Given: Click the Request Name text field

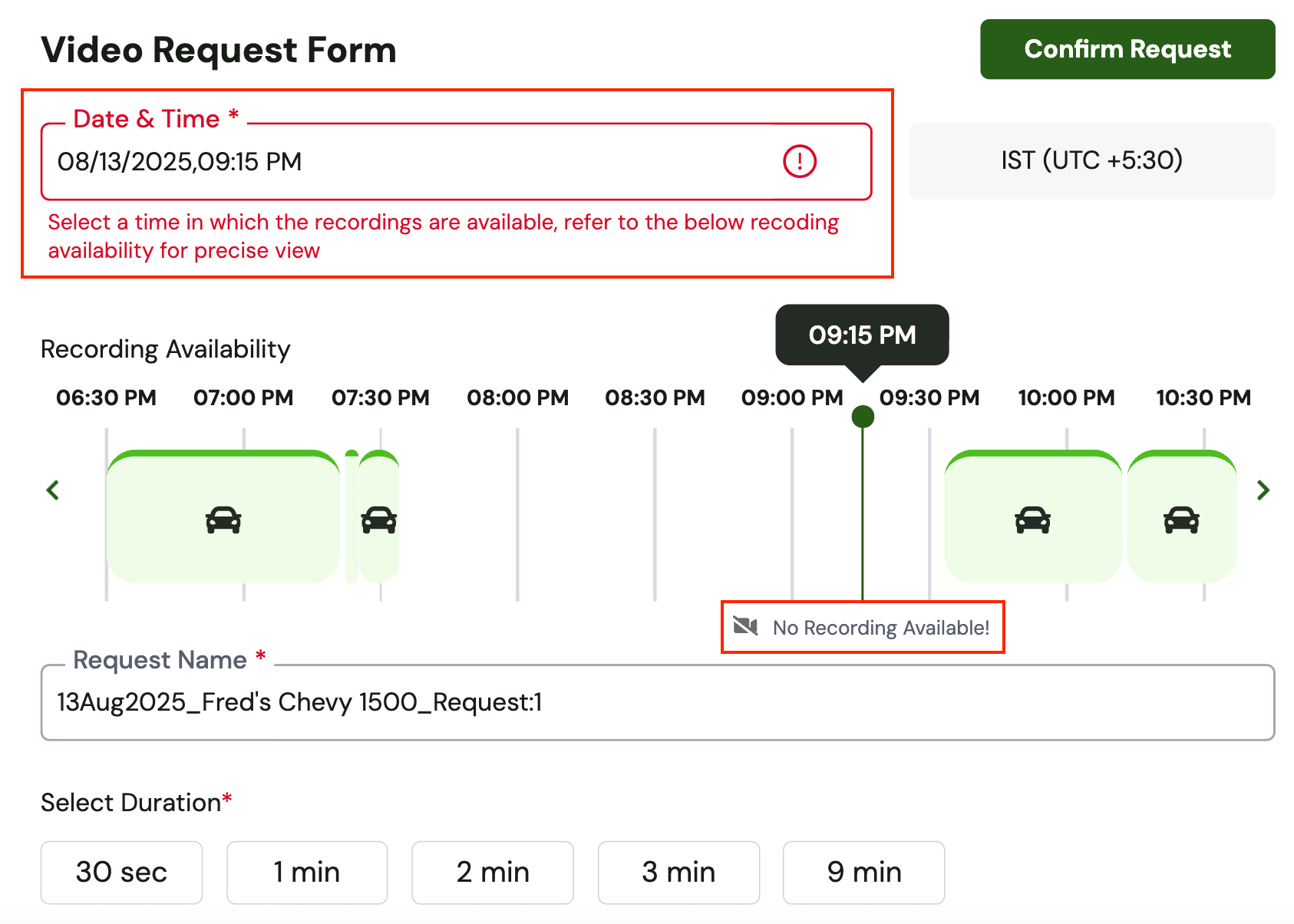Looking at the screenshot, I should 658,702.
